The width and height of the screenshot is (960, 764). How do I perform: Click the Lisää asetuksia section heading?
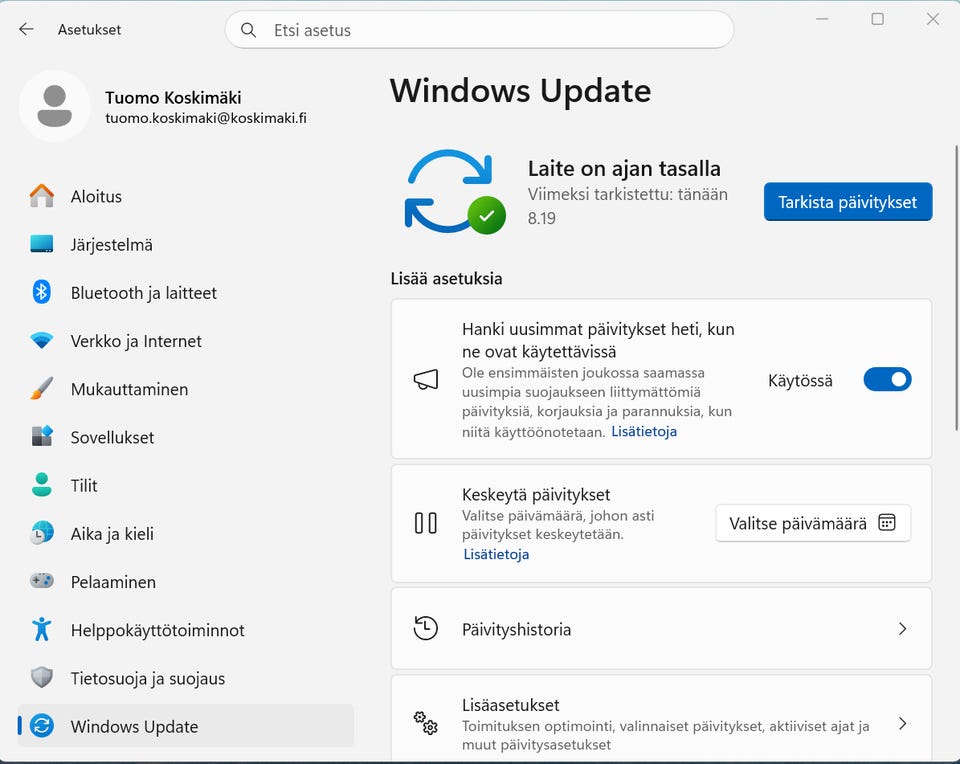446,279
